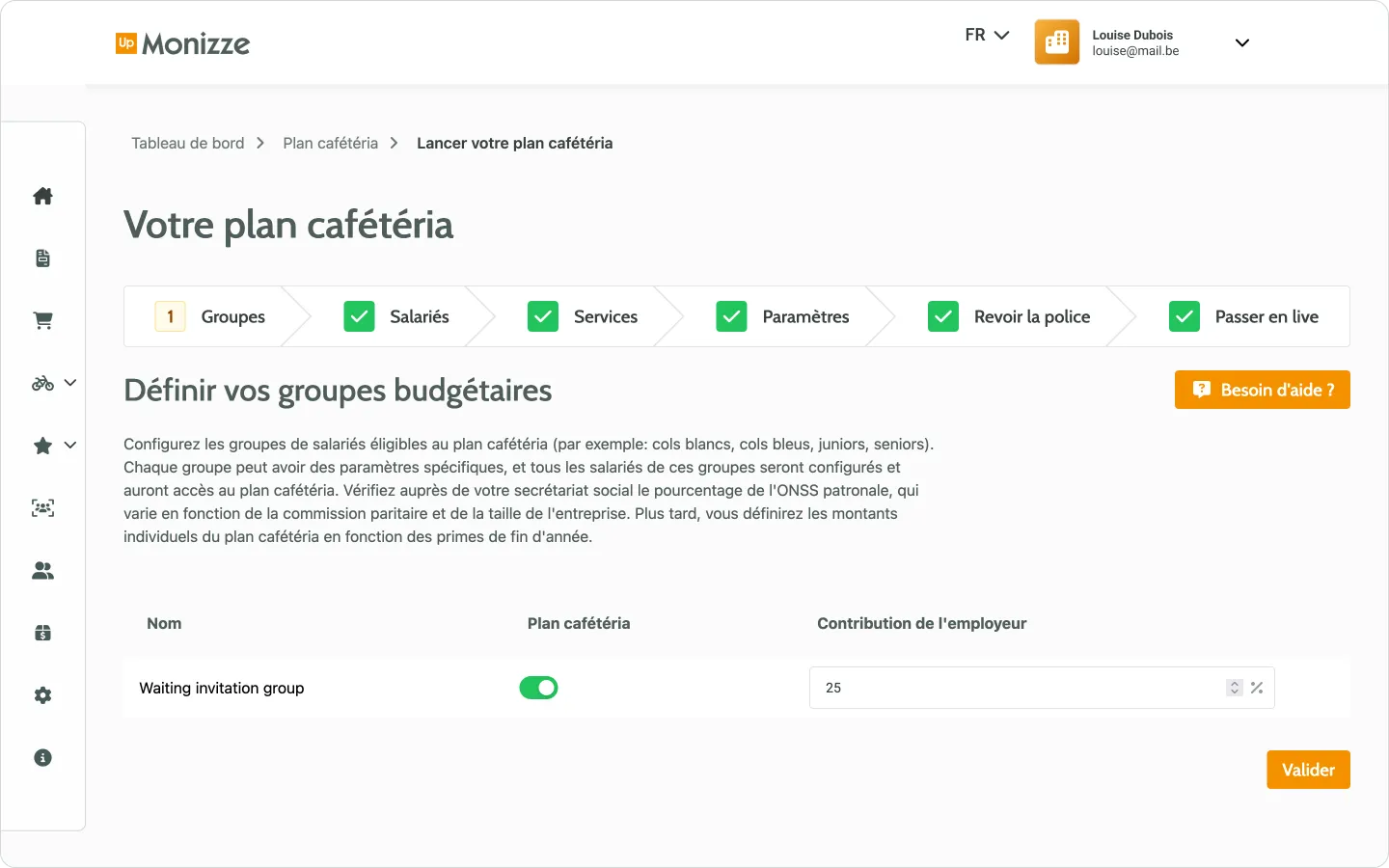Toggle the percentage mode next to contribution field

1256,688
